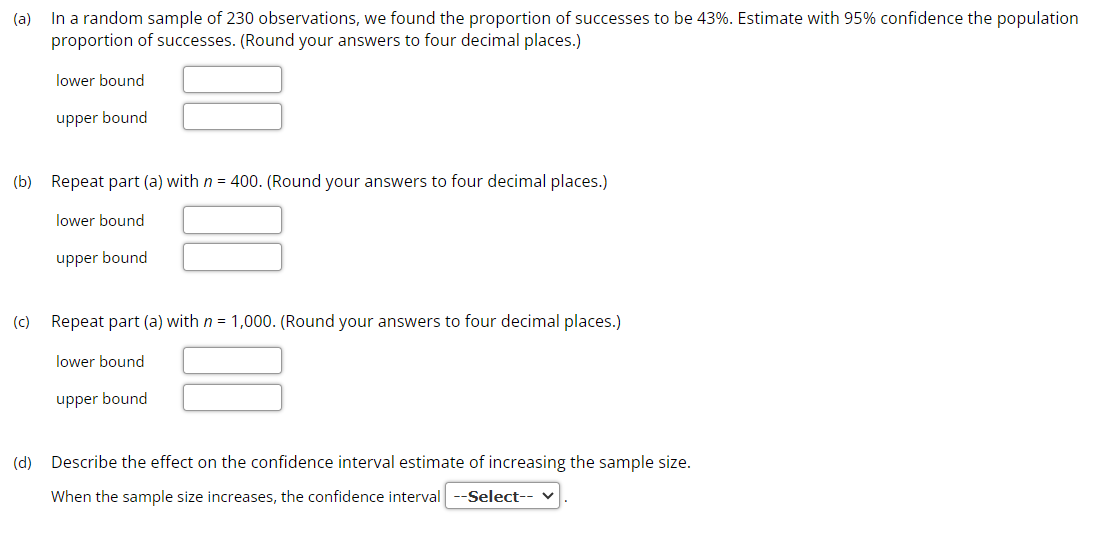1103x552 pixels.
Task: Click the (b) part marker
Action: coord(22,181)
